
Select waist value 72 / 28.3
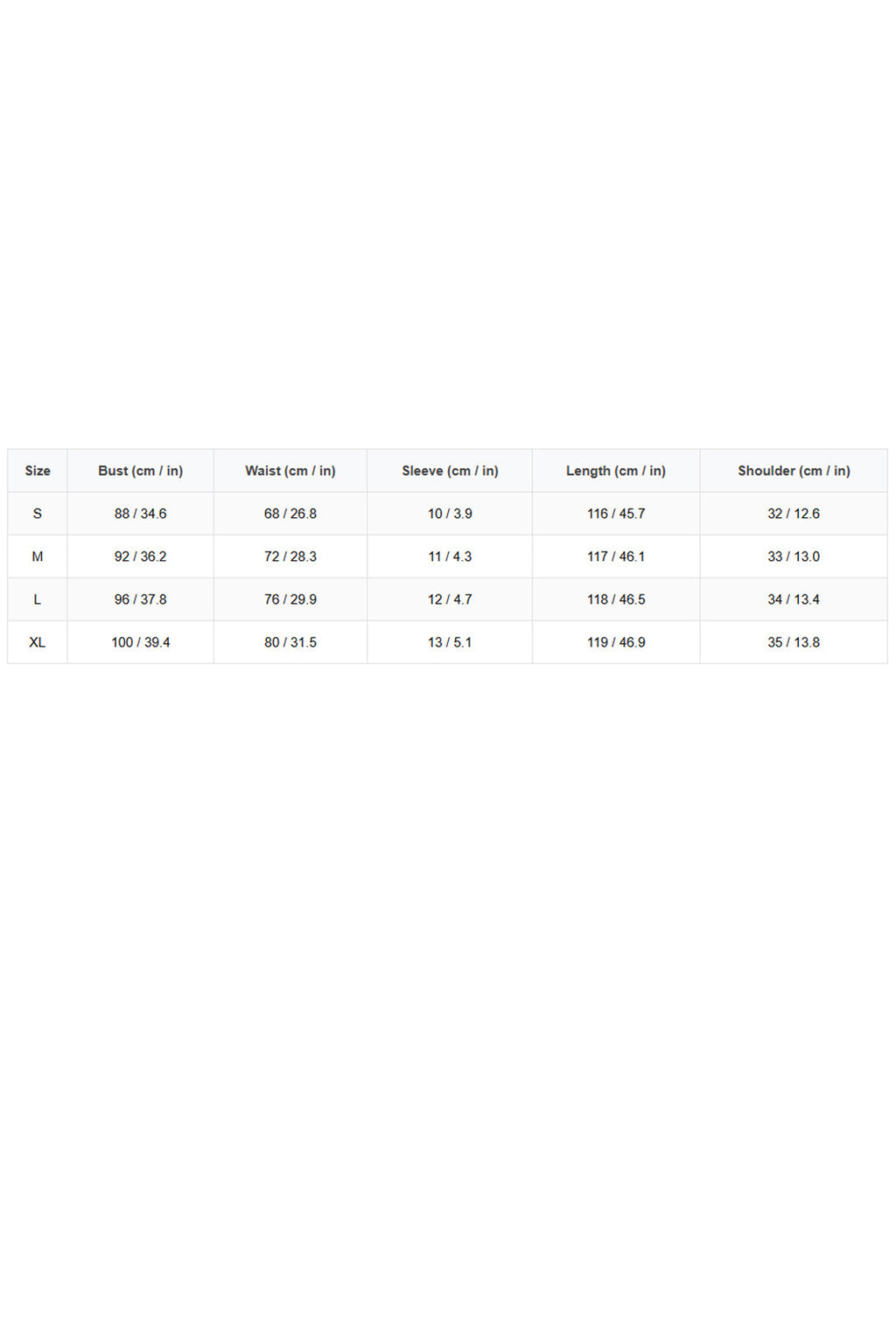290,556
